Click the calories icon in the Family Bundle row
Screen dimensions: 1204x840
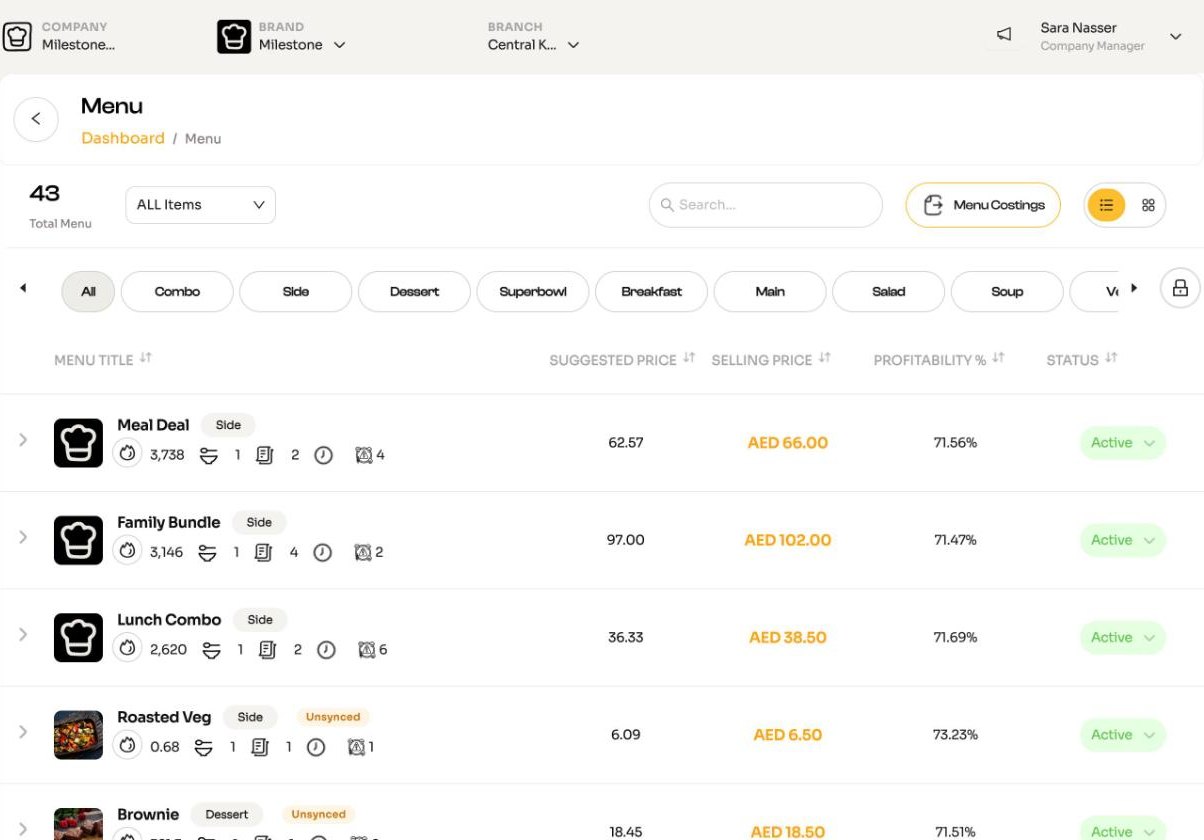[x=127, y=551]
